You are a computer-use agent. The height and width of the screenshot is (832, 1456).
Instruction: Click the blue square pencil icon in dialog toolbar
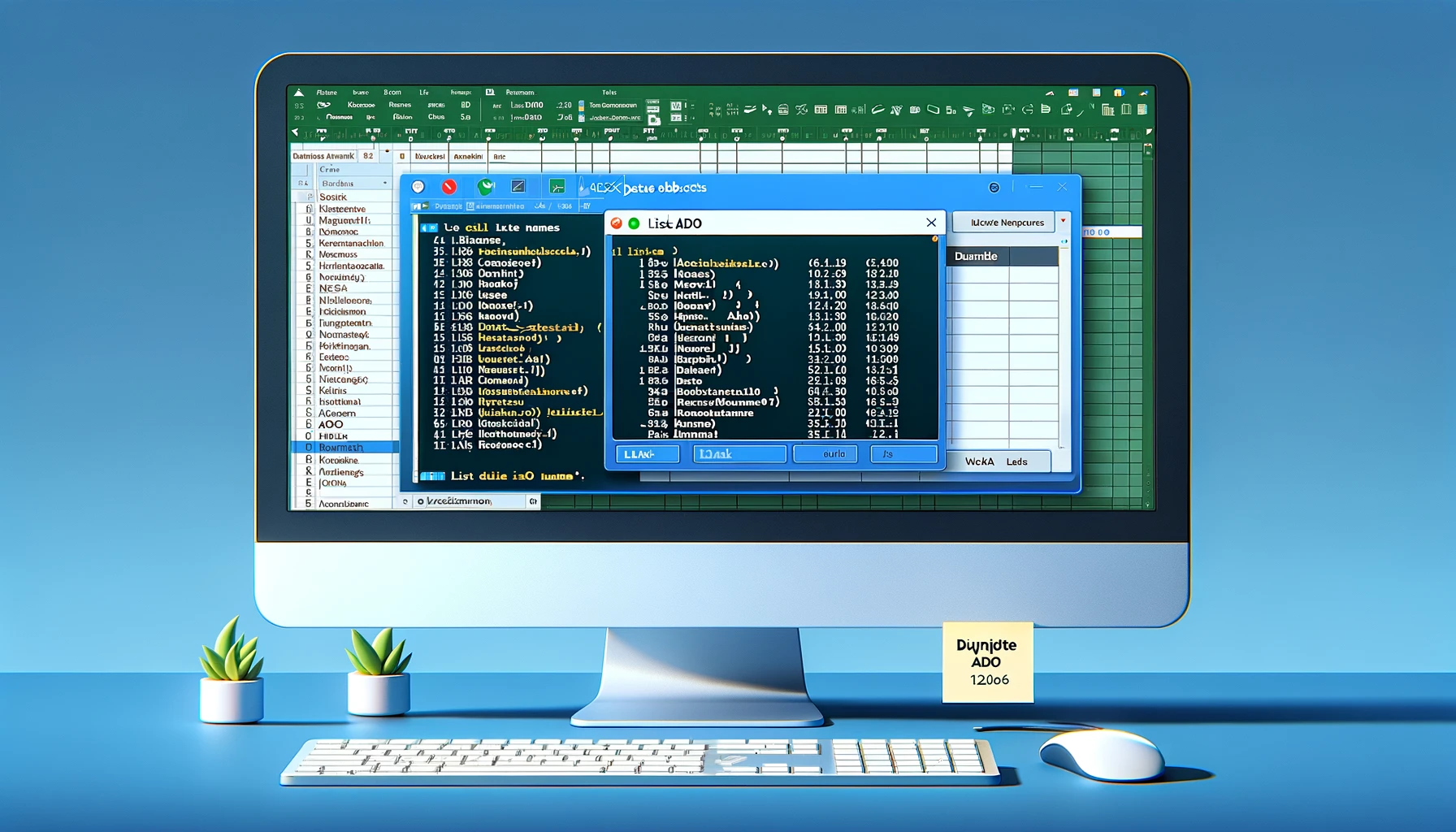pos(518,187)
